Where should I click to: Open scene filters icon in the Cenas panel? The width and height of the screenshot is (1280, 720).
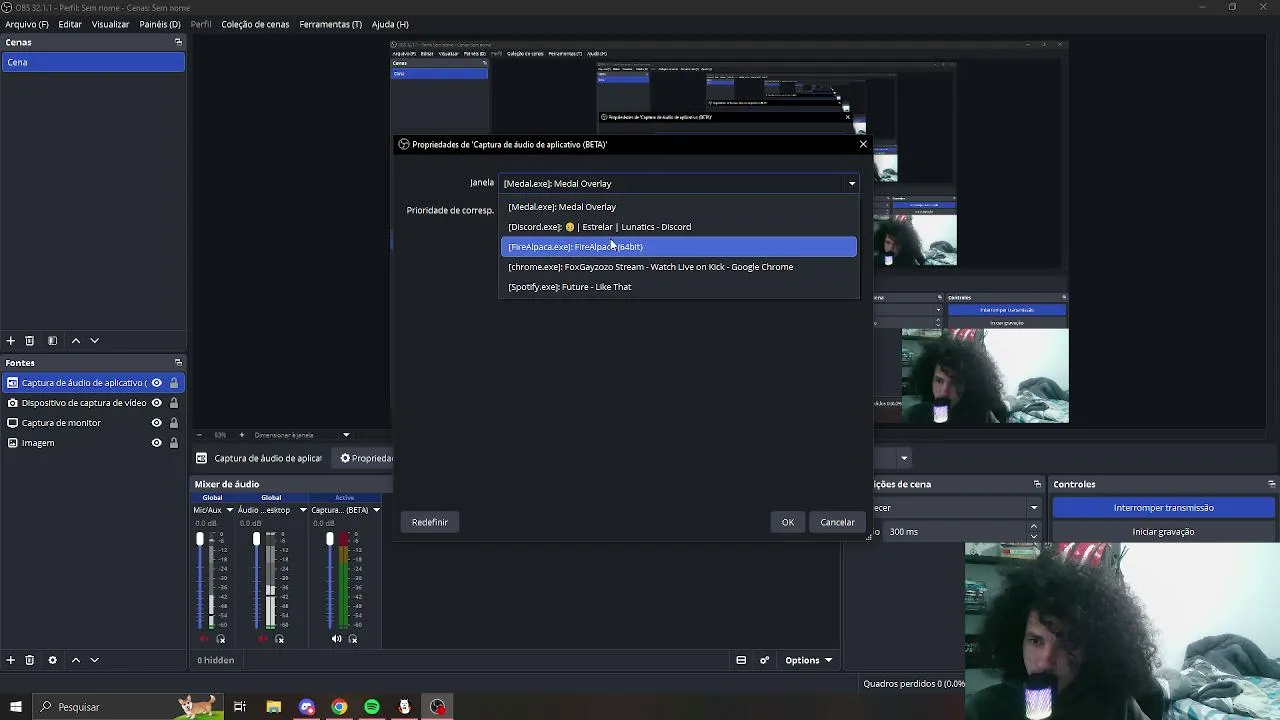[x=52, y=341]
